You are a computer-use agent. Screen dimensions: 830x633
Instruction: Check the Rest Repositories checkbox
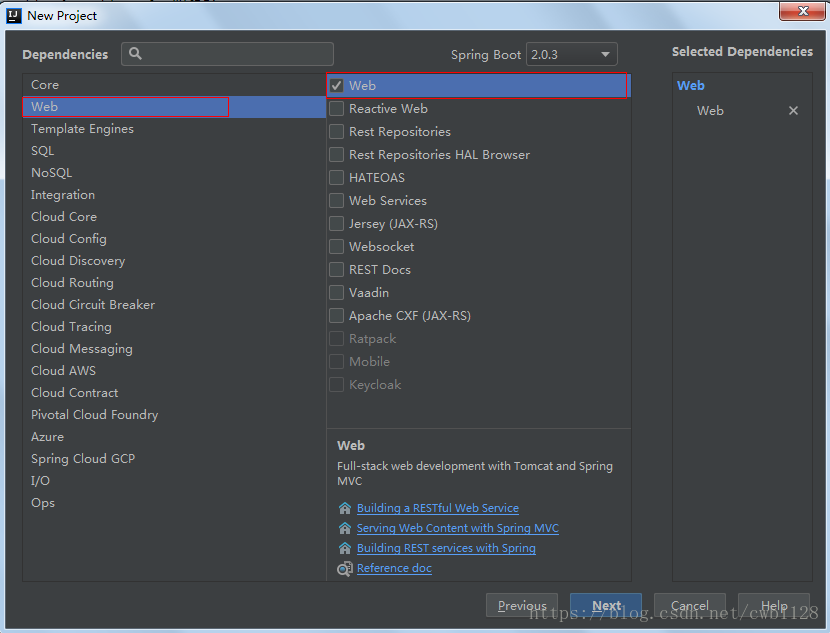coord(337,132)
